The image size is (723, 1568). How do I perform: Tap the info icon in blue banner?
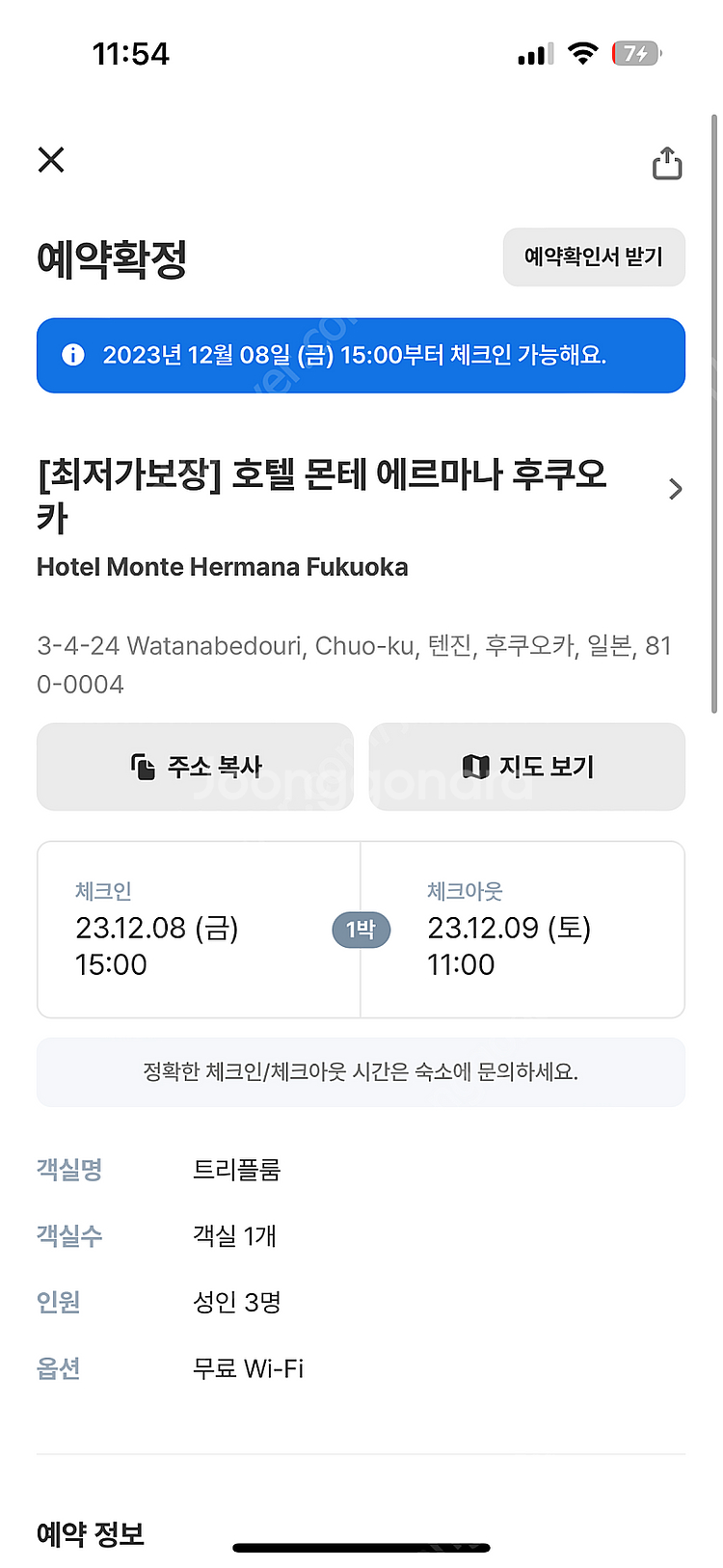(73, 355)
